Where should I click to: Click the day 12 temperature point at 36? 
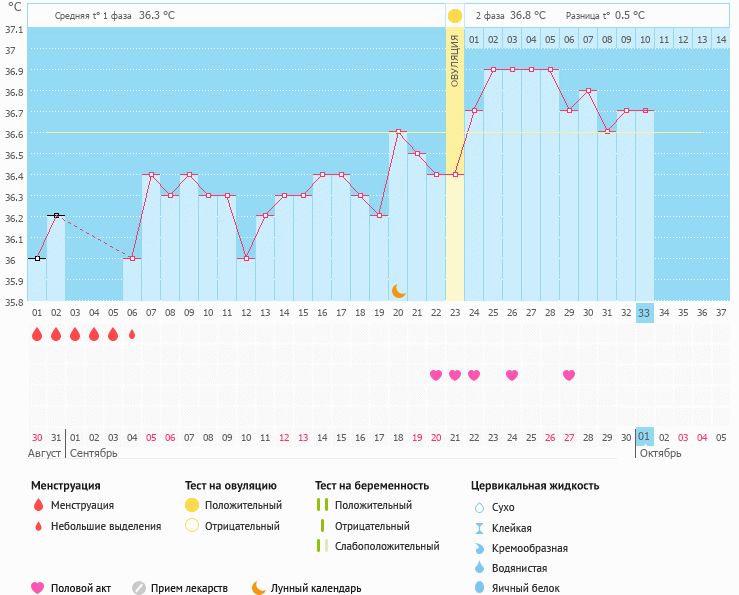click(246, 258)
